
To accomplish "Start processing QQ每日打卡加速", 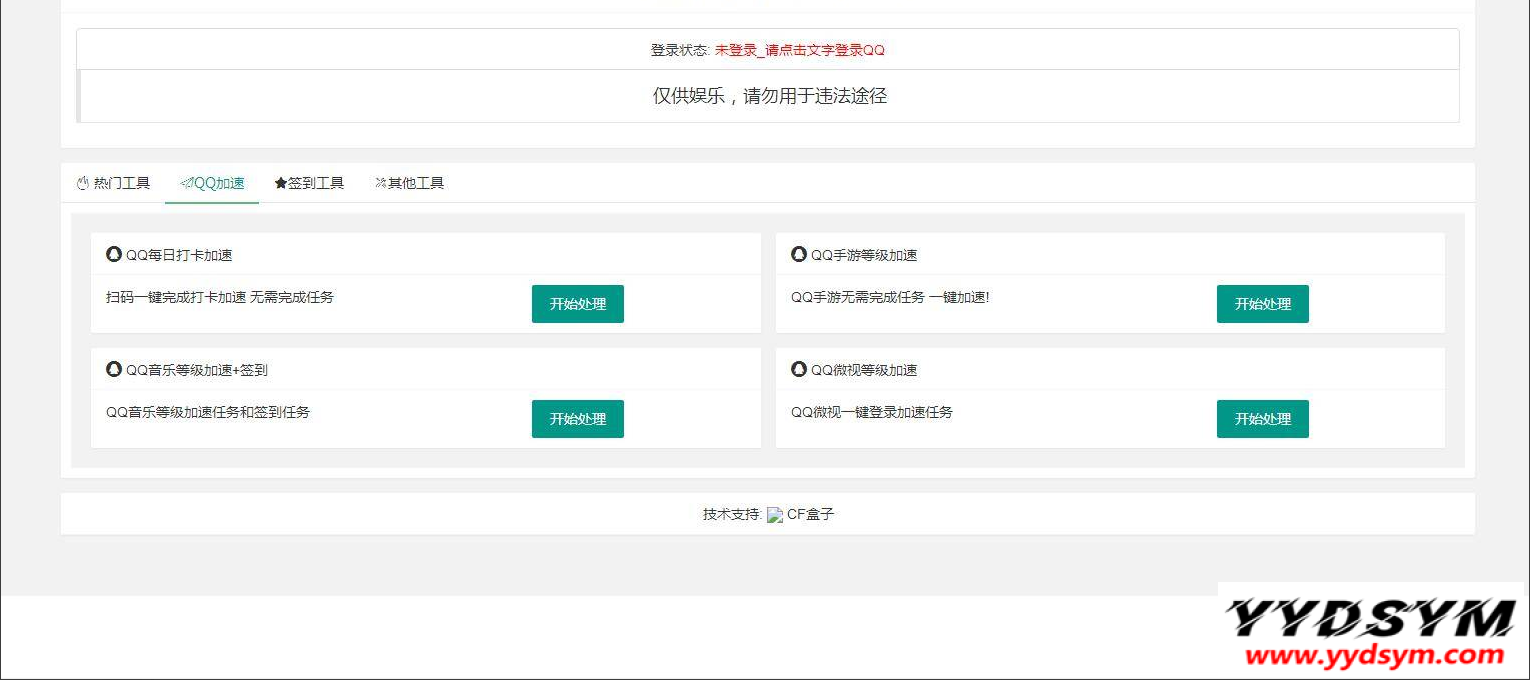I will (x=577, y=304).
